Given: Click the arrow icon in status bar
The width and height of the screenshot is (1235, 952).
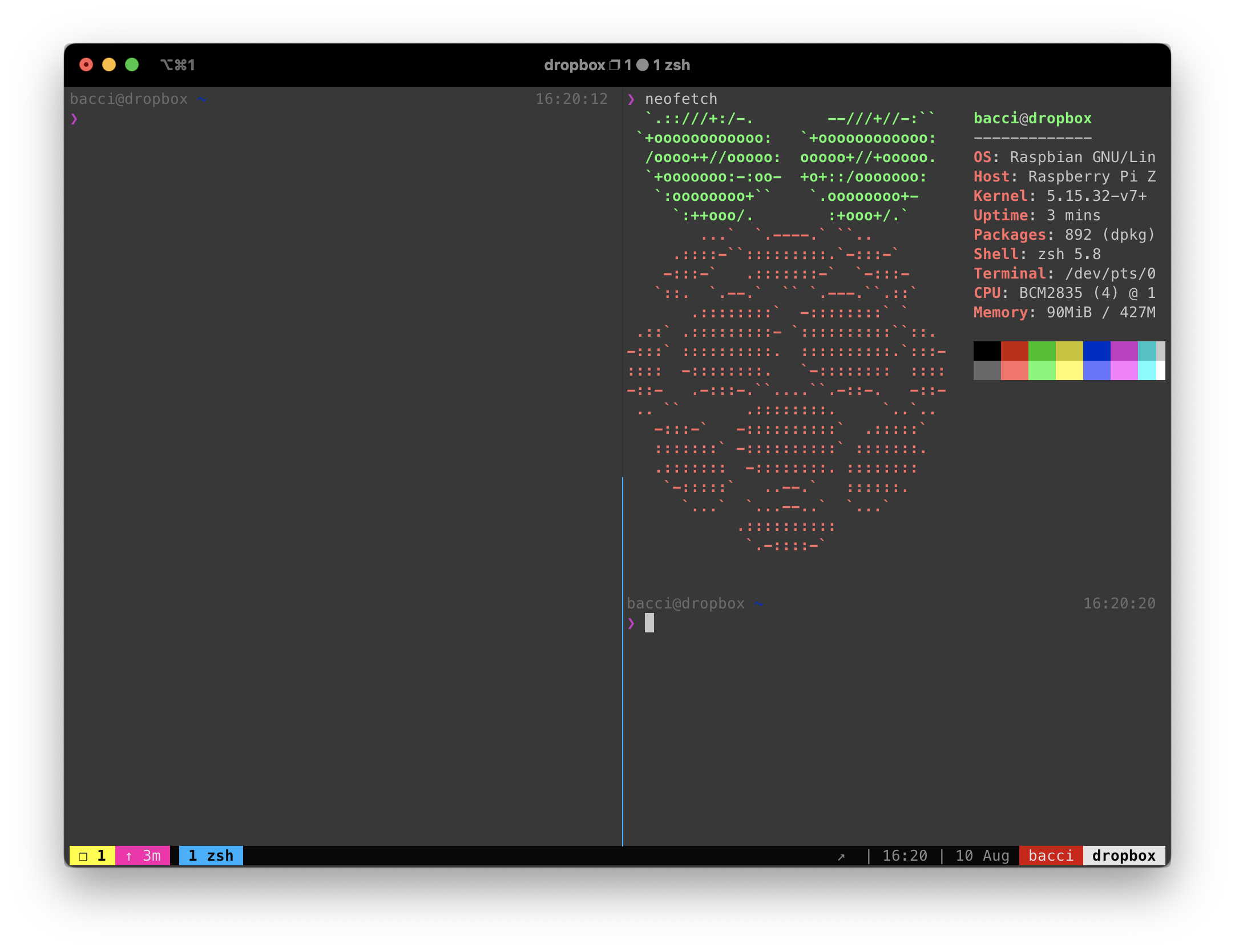Looking at the screenshot, I should coord(841,857).
